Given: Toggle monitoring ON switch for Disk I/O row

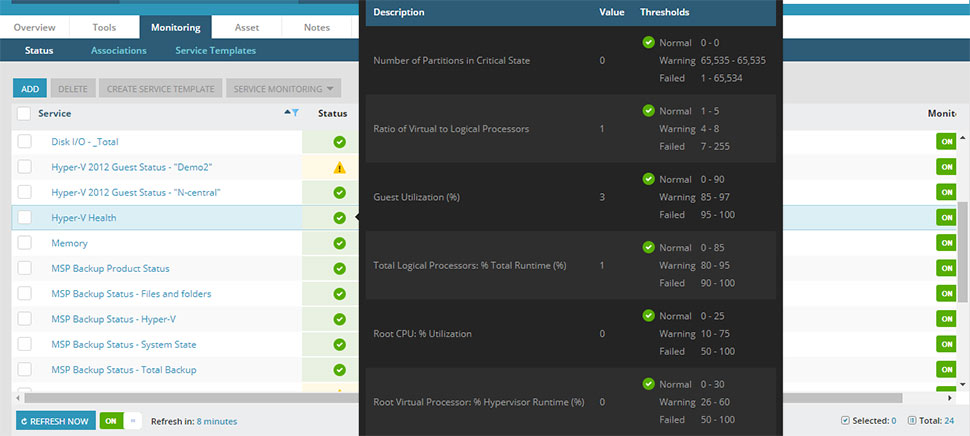Looking at the screenshot, I should pos(946,142).
